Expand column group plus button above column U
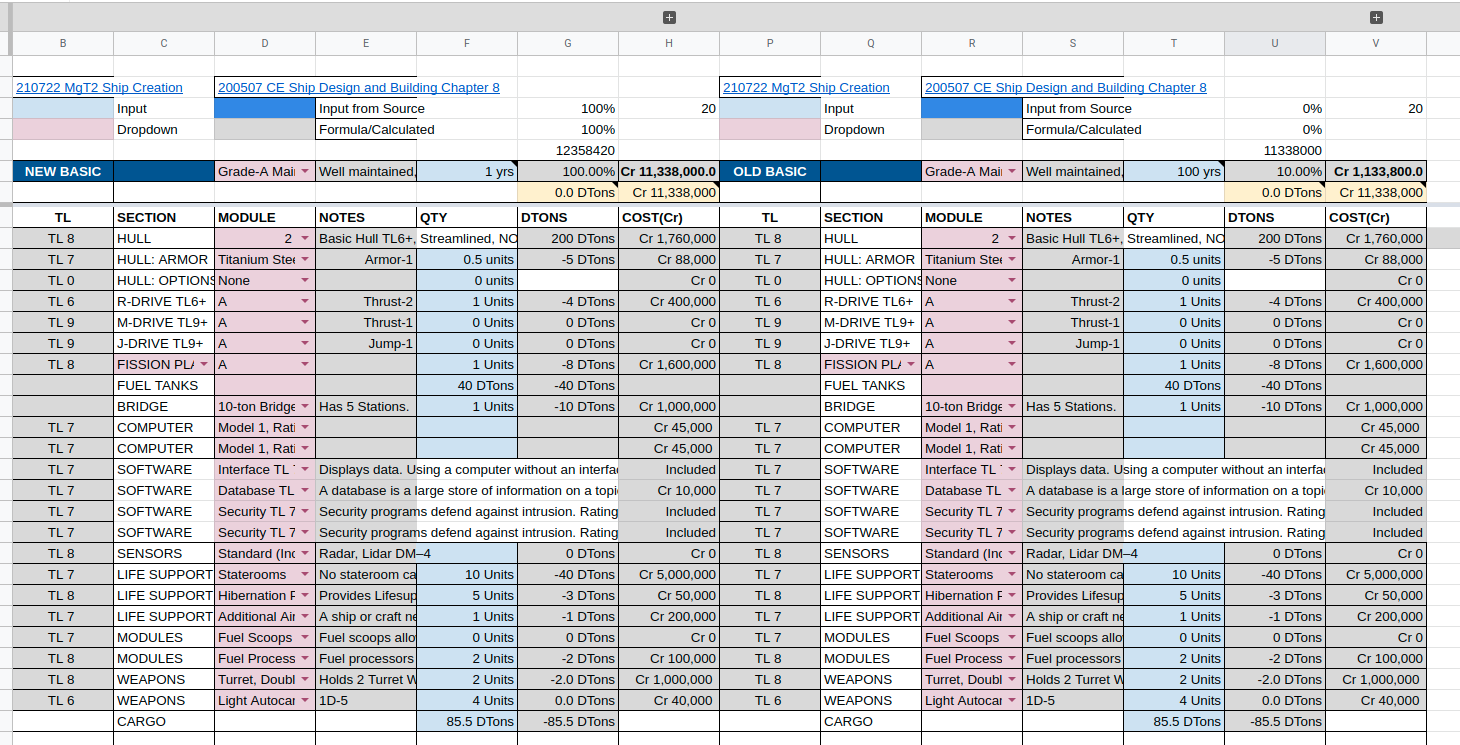This screenshot has height=745, width=1460. 1376,17
